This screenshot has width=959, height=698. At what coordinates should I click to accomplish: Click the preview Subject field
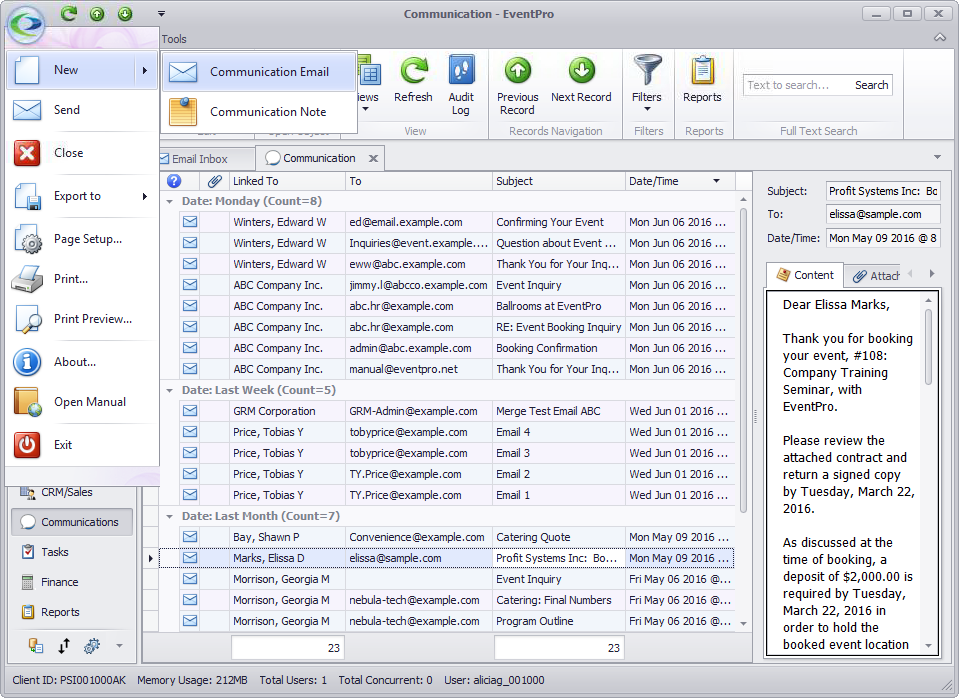(x=883, y=191)
